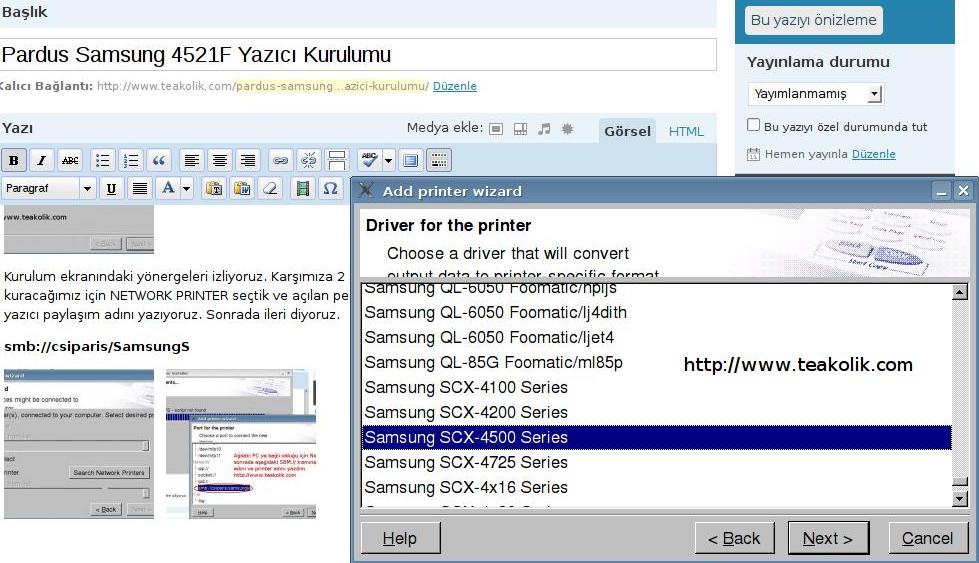Click the Search Network Printers screenshot thumbnail

[x=79, y=444]
